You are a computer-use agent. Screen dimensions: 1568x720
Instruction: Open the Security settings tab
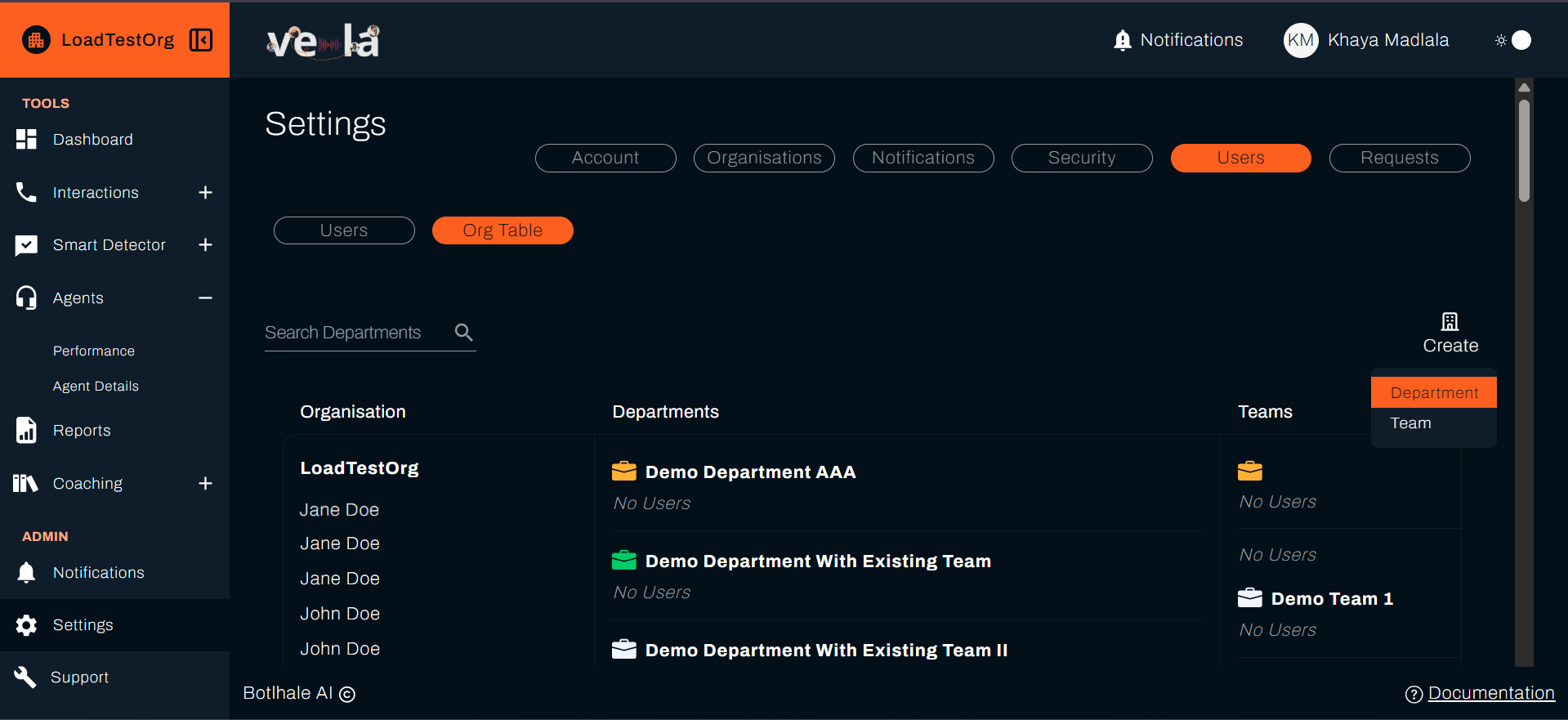click(1081, 158)
